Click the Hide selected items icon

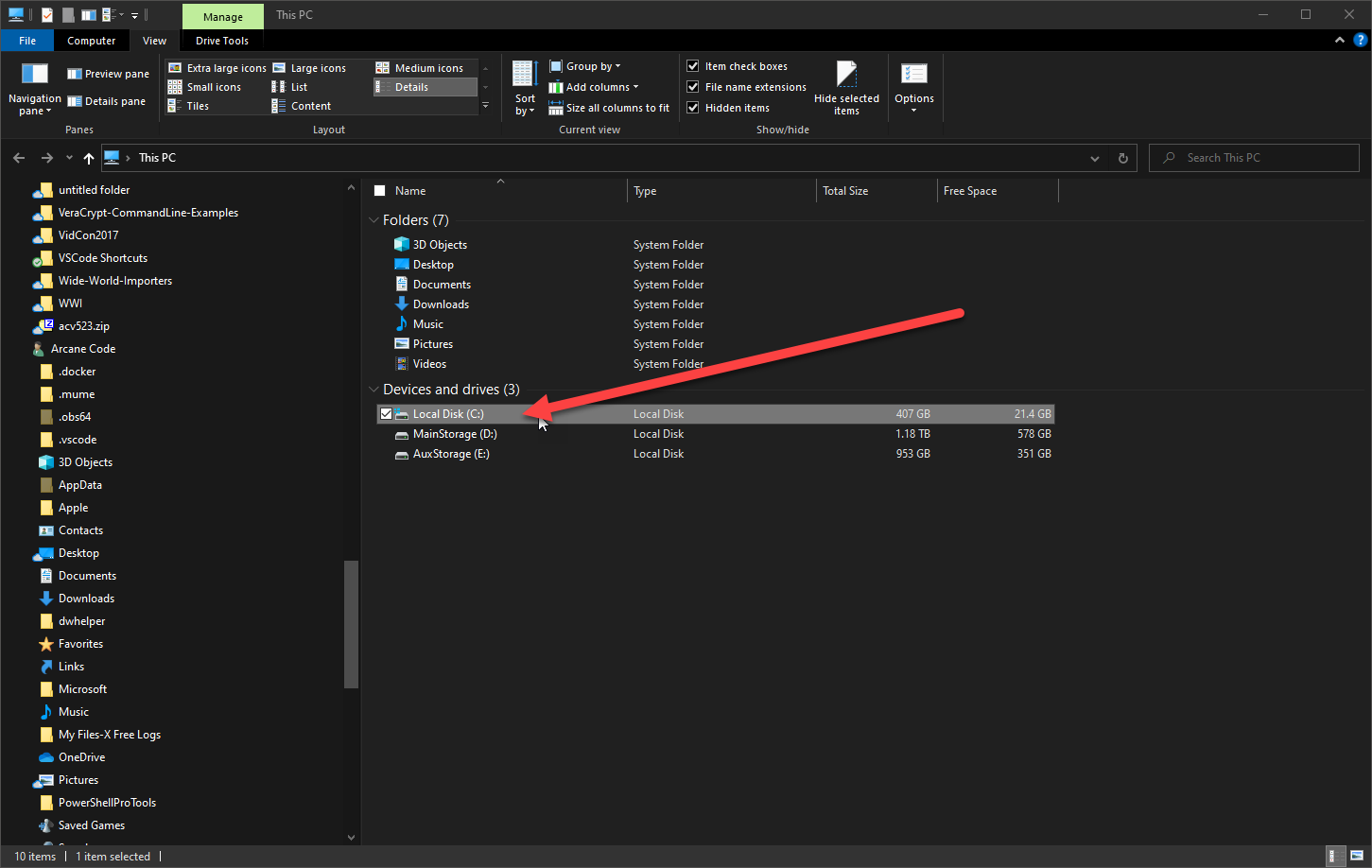coord(846,76)
